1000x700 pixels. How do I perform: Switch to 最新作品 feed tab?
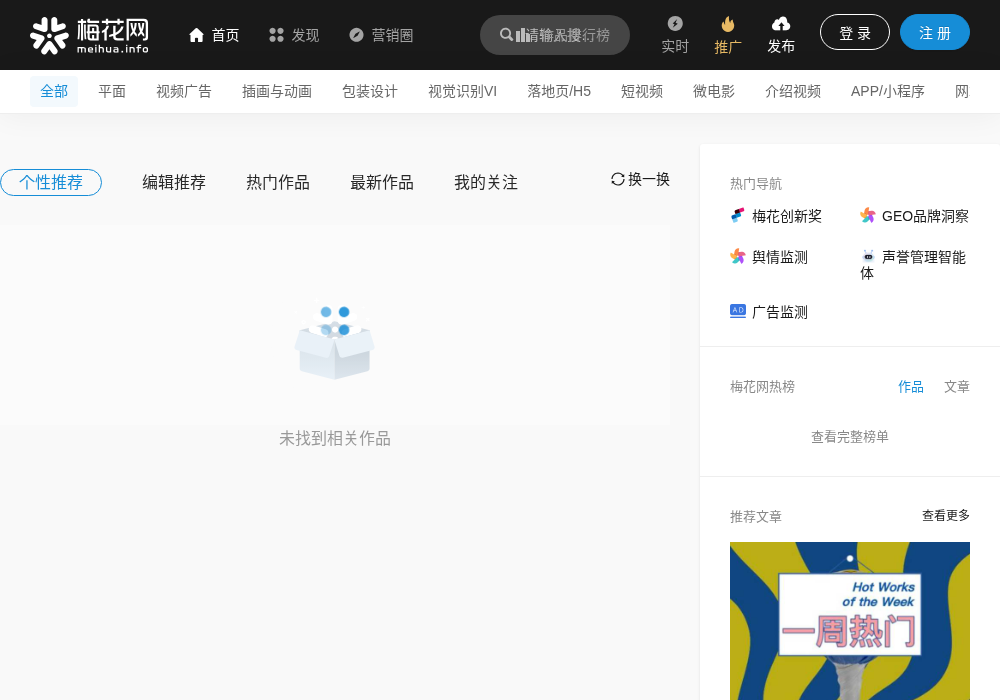click(x=382, y=182)
